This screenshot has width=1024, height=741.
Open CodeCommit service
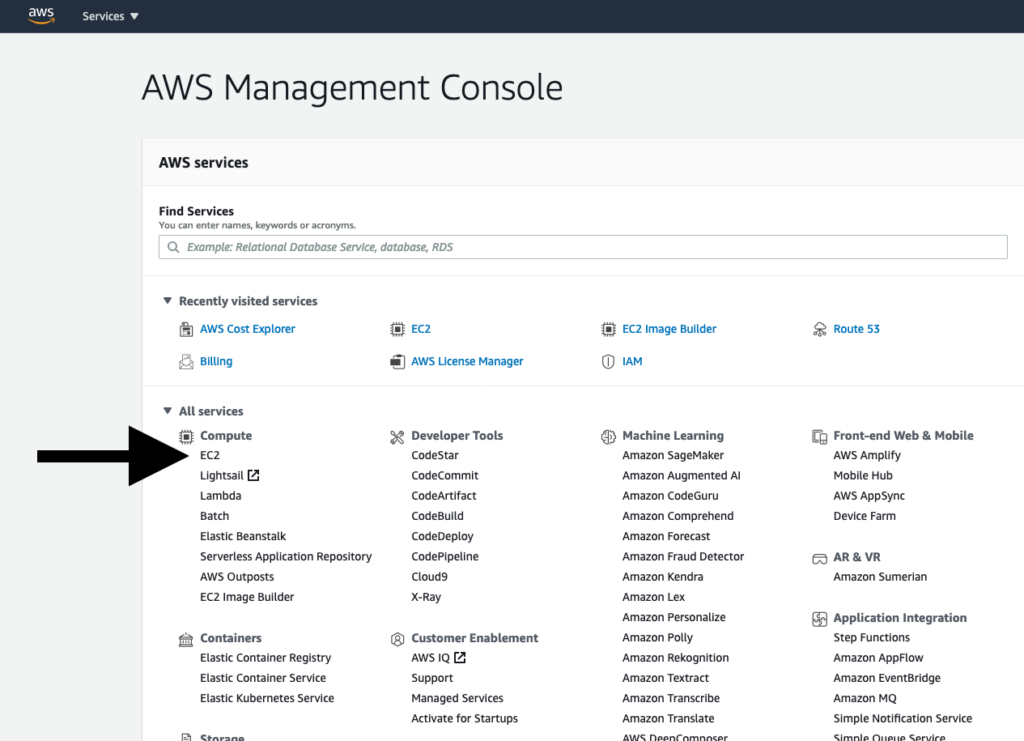445,475
